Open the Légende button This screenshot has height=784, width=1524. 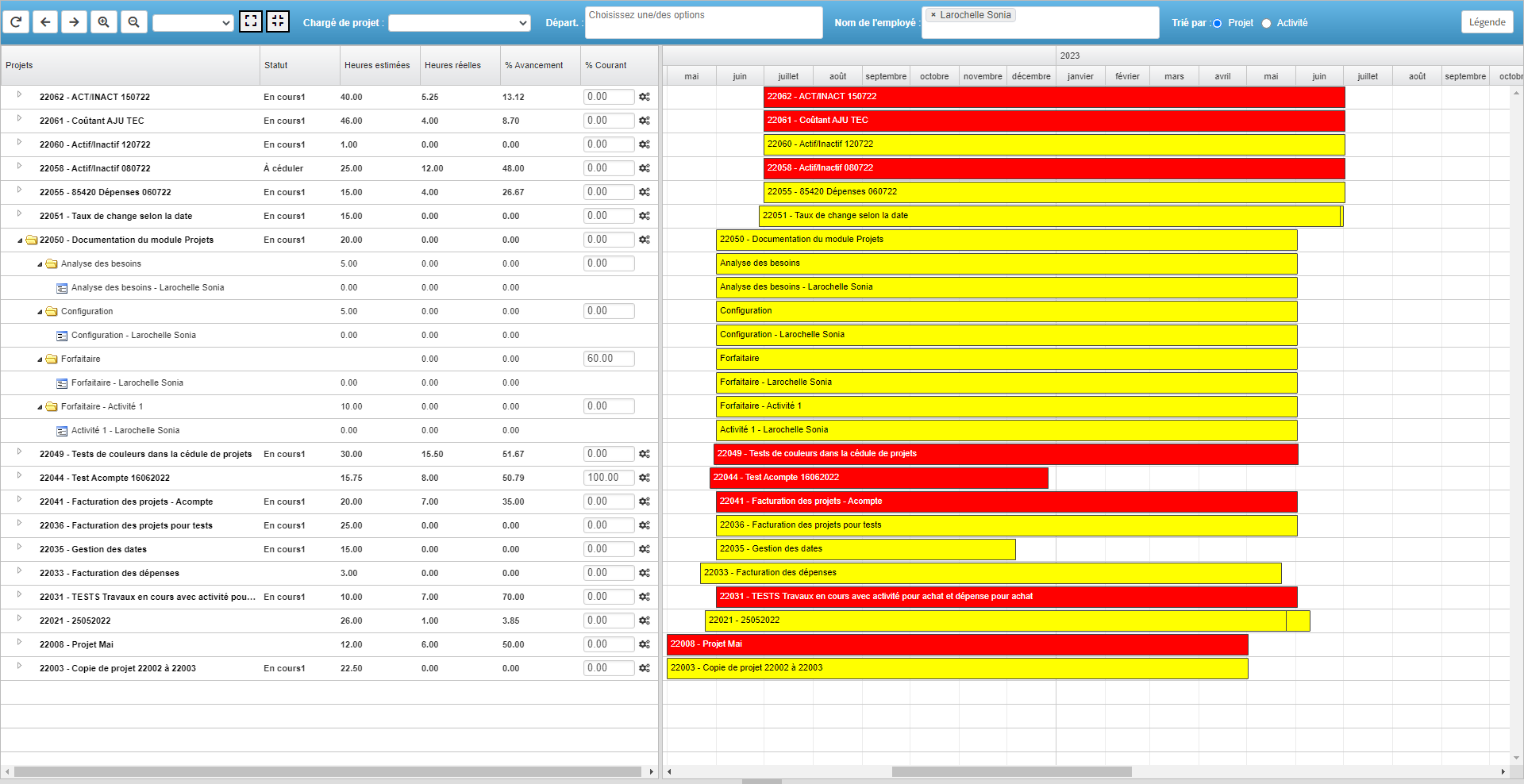1487,22
